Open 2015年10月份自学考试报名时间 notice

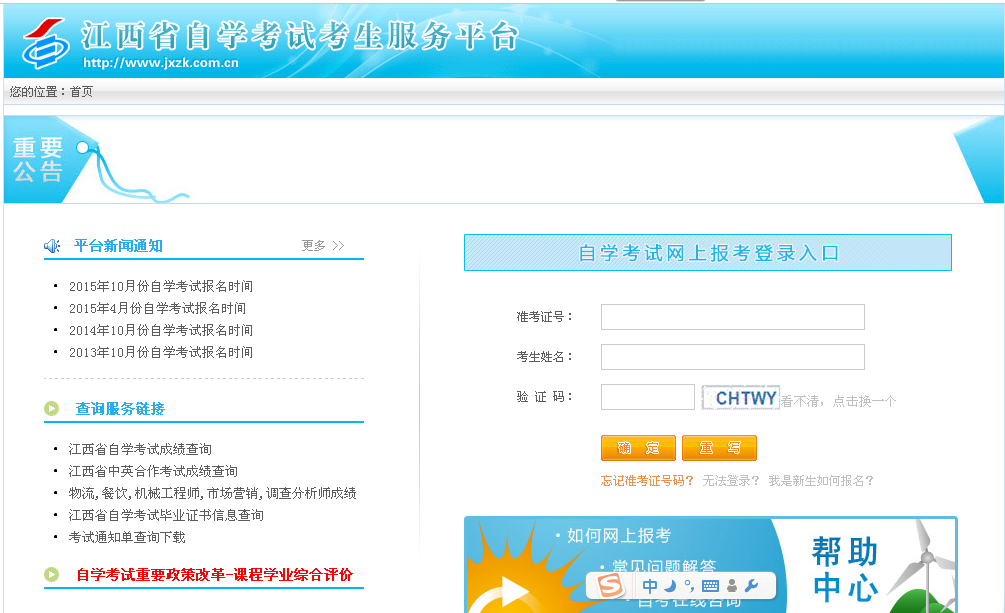point(161,286)
